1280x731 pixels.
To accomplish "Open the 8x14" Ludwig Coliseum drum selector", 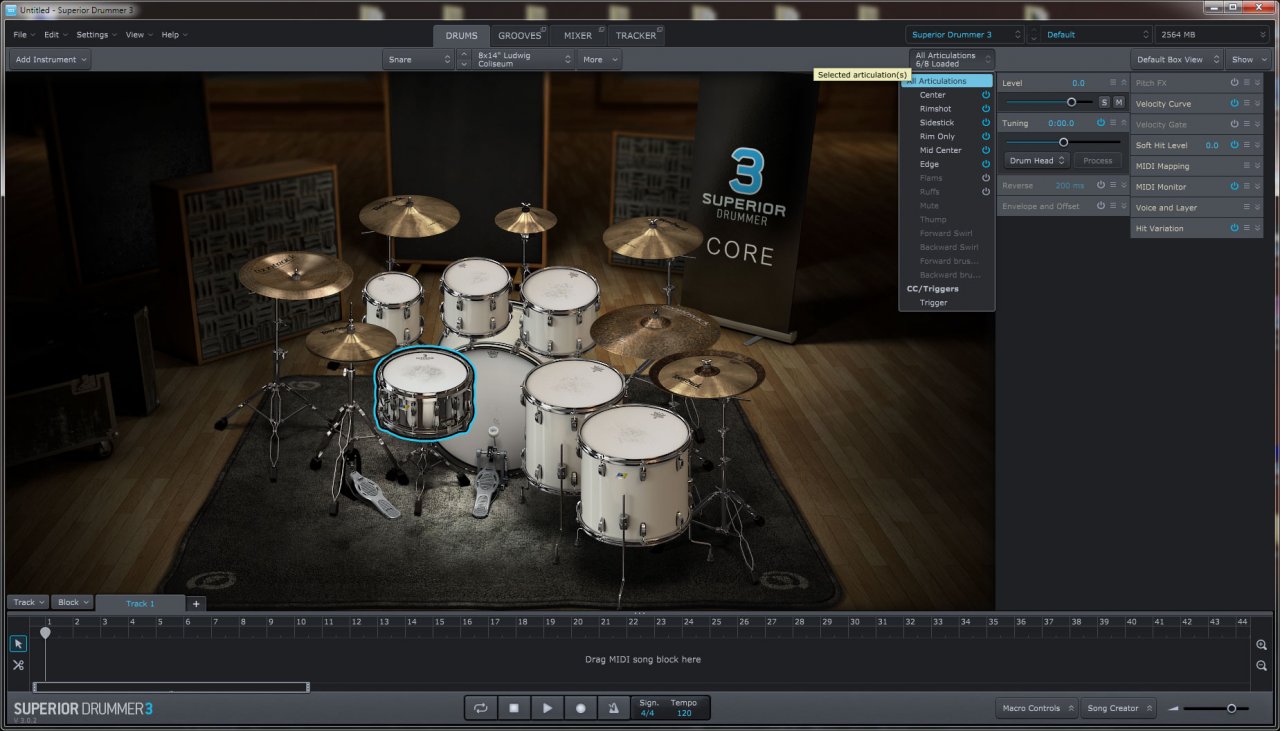I will [x=523, y=60].
